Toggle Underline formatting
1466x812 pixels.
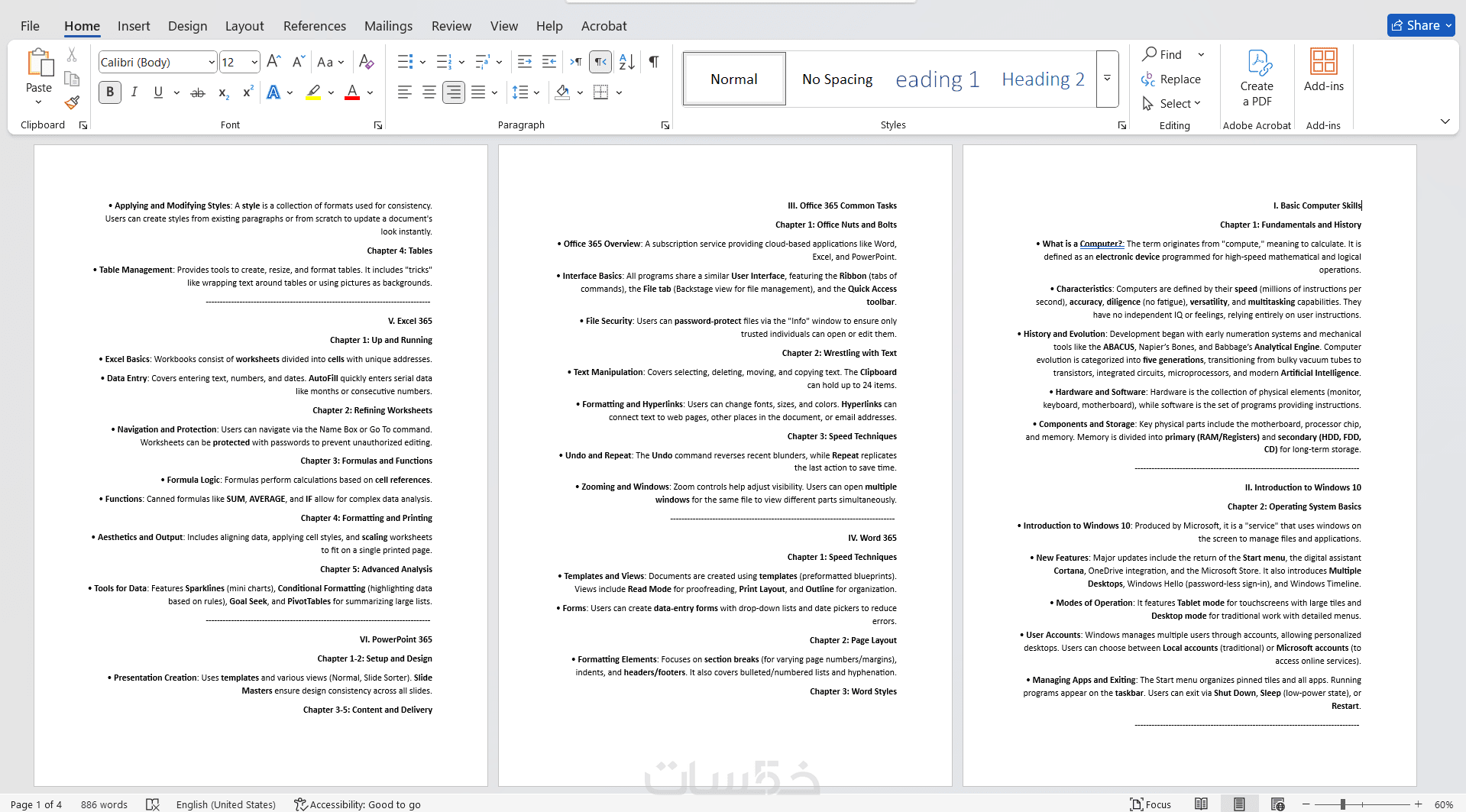158,92
